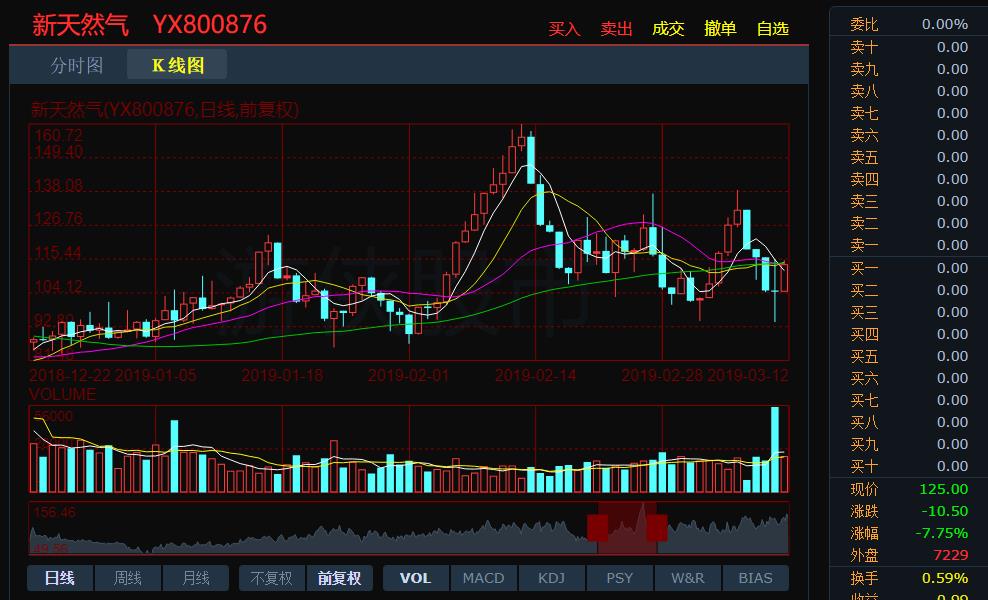Click 撤单 to cancel order

tap(720, 29)
